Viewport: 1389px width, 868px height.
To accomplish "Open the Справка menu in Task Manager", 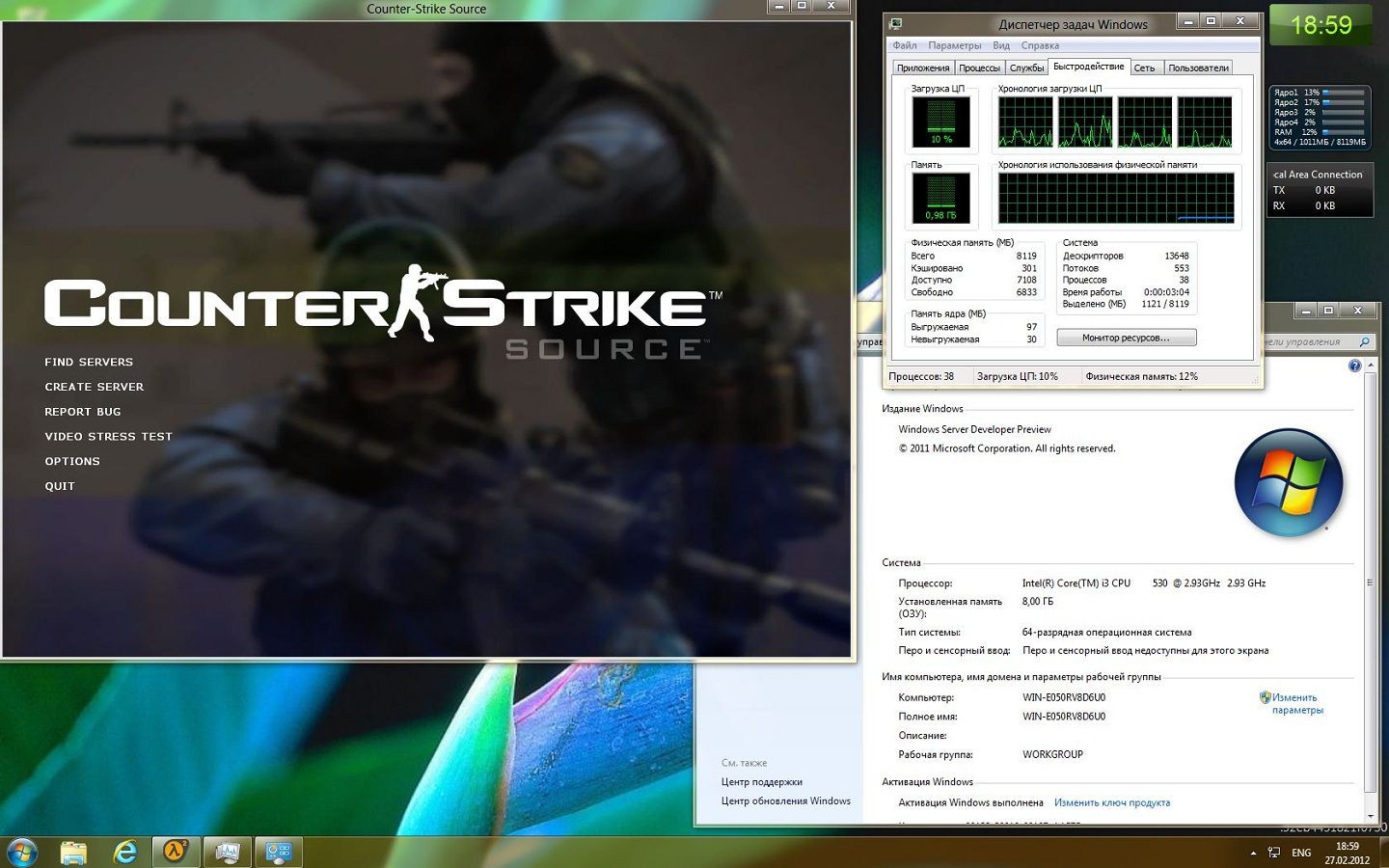I will (1040, 45).
